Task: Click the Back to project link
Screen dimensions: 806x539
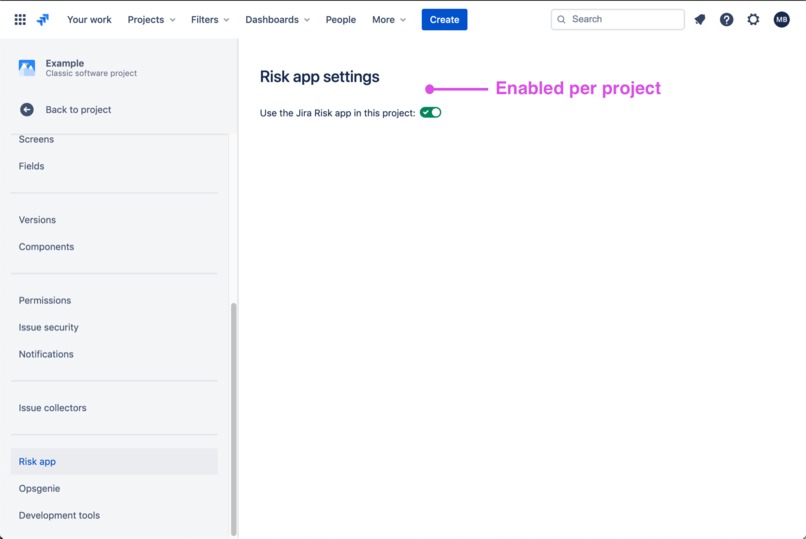Action: tap(78, 109)
